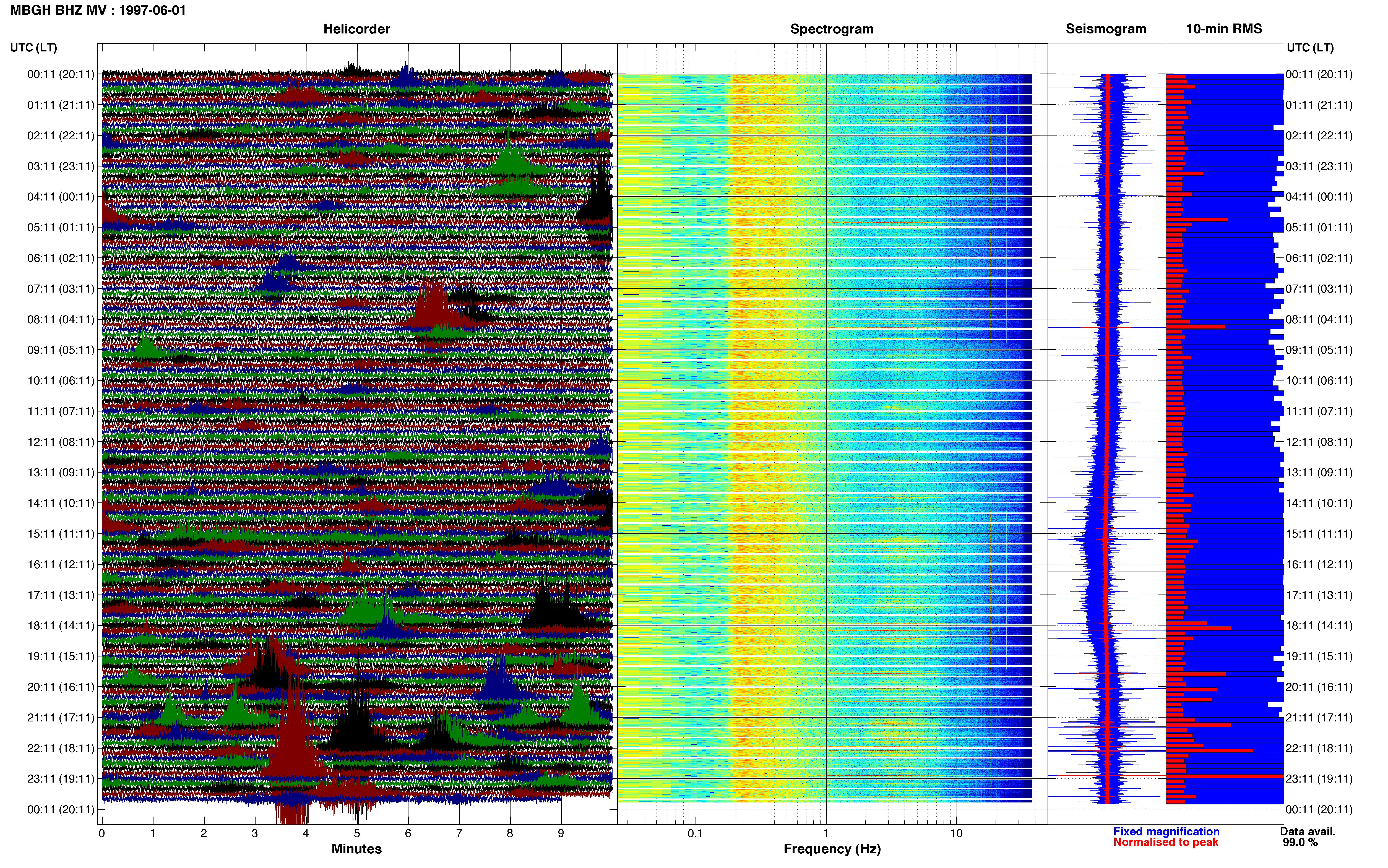The image size is (1388, 868).
Task: Click the left 'UTC (LT)' axis header
Action: tap(34, 47)
